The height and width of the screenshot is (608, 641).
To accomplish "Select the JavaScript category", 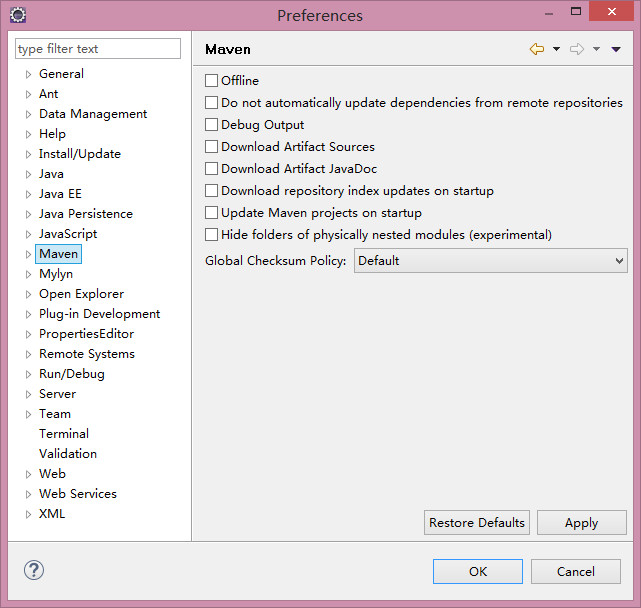I will (68, 234).
